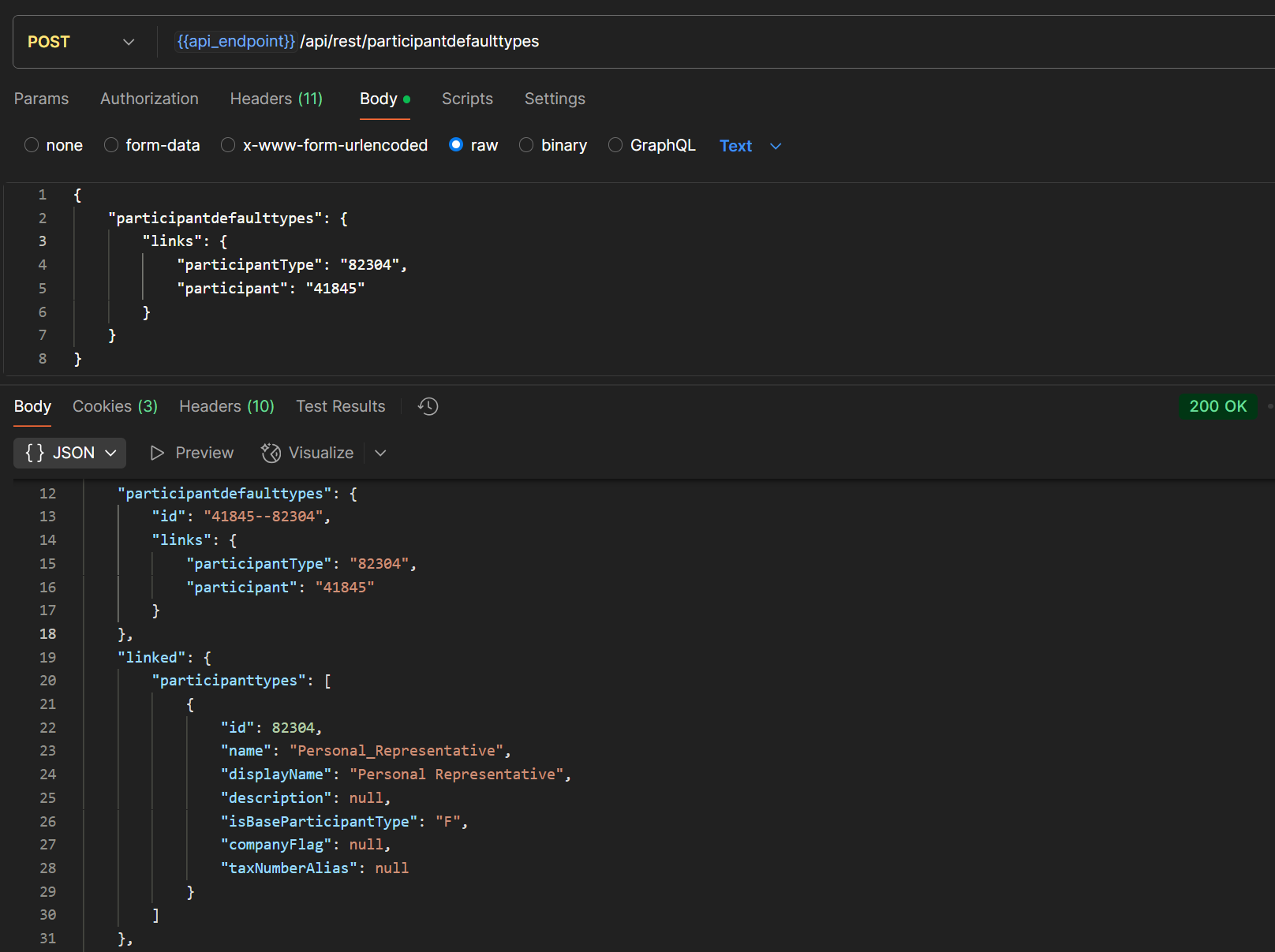Click response id 82304 on line 22
The image size is (1275, 952).
pos(294,728)
